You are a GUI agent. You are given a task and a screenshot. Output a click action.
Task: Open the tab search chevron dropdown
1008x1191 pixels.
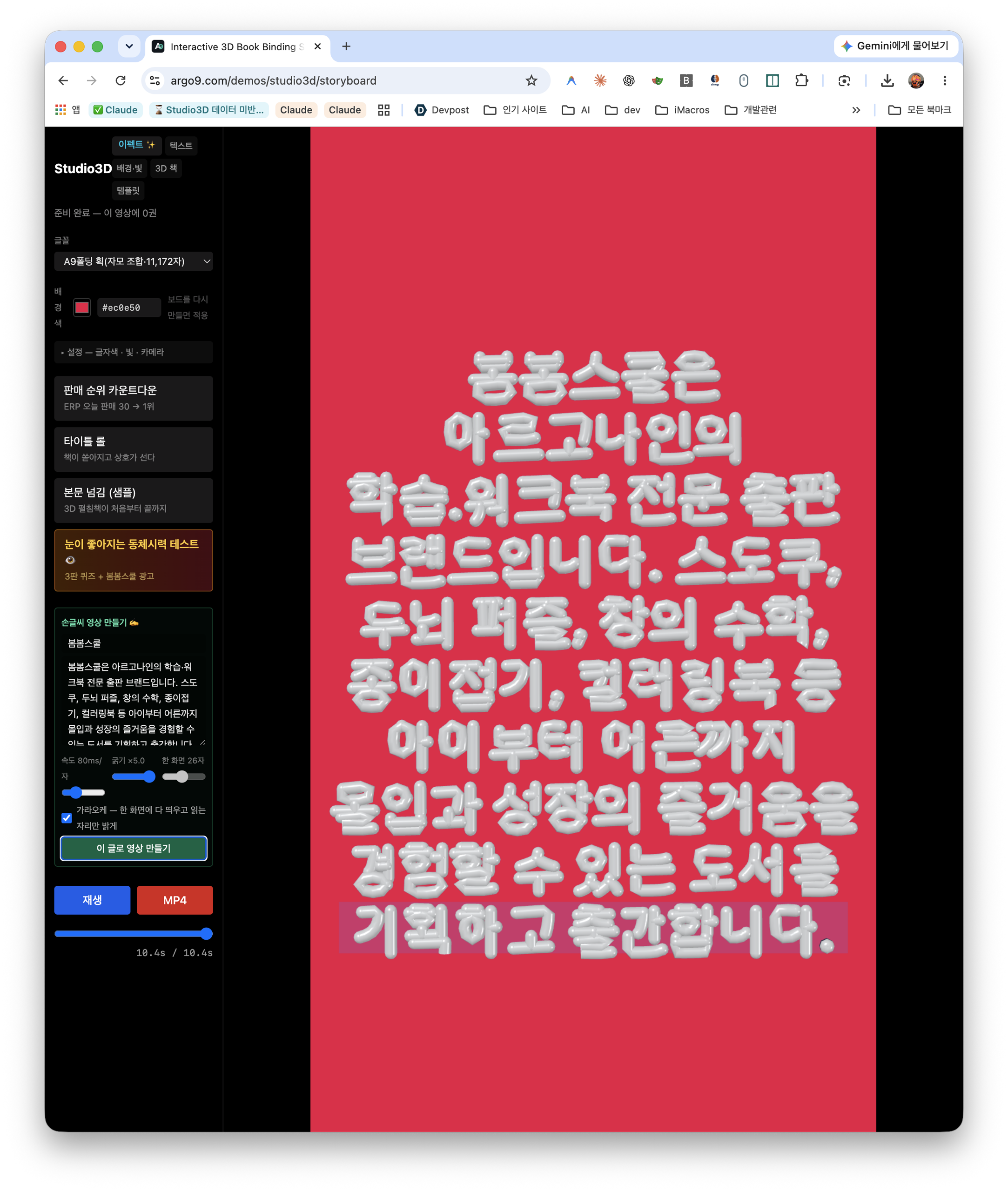tap(129, 46)
